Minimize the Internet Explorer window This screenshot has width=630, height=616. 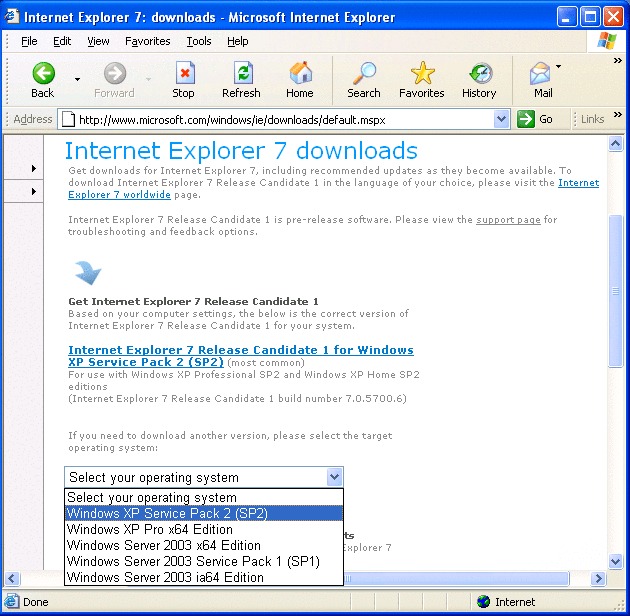tap(567, 17)
